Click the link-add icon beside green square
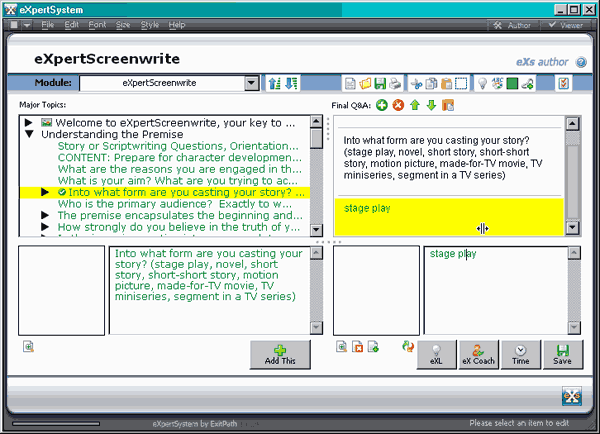 coord(527,83)
